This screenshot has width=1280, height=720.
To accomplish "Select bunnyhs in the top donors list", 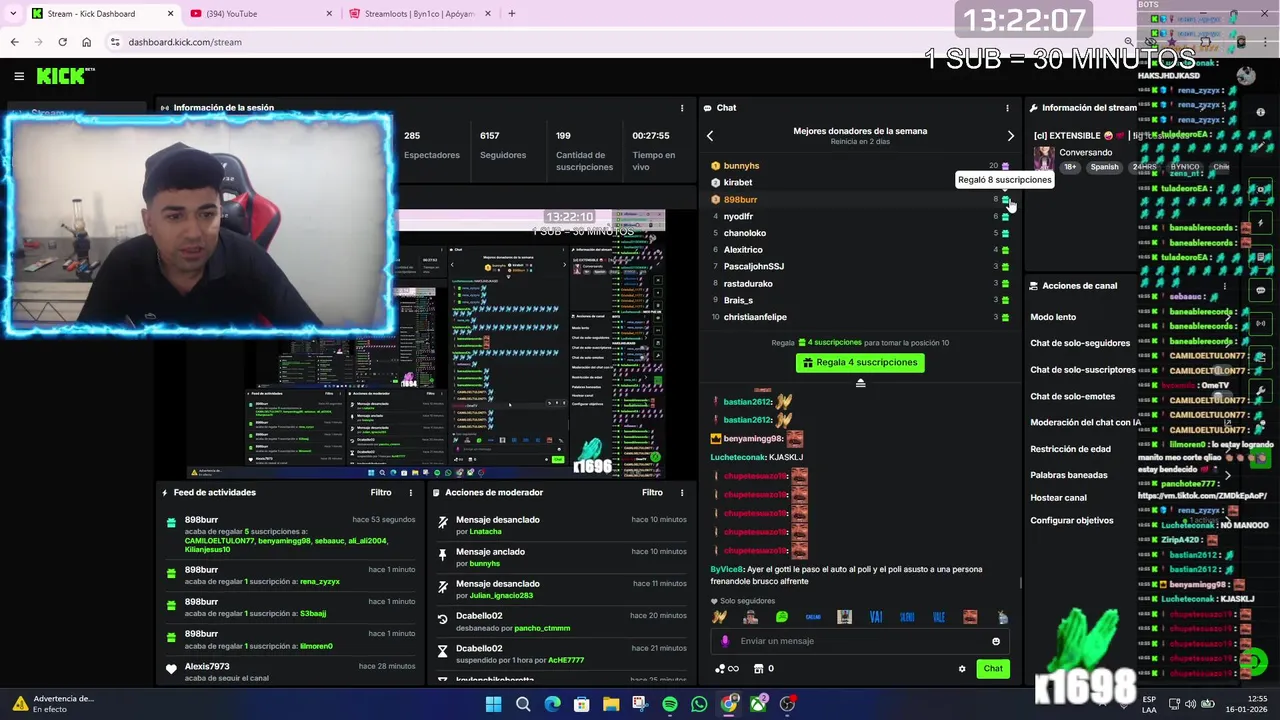I will (x=741, y=166).
